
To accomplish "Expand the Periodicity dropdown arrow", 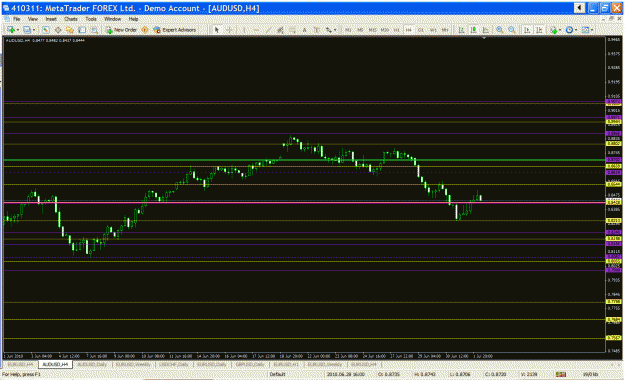I will pos(576,30).
